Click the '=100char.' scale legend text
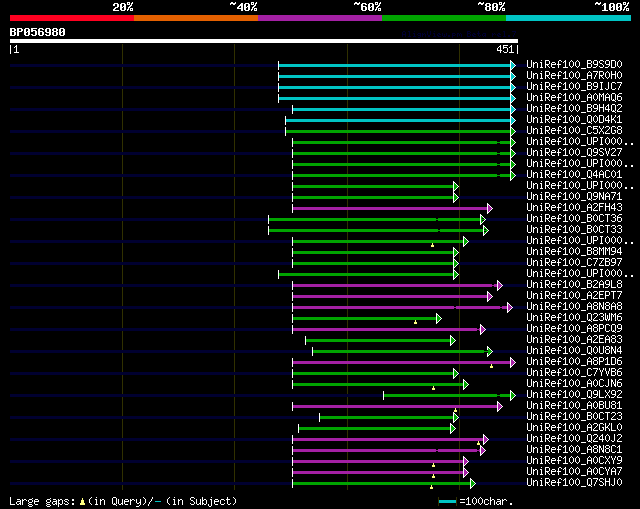This screenshot has height=509, width=640. (486, 501)
